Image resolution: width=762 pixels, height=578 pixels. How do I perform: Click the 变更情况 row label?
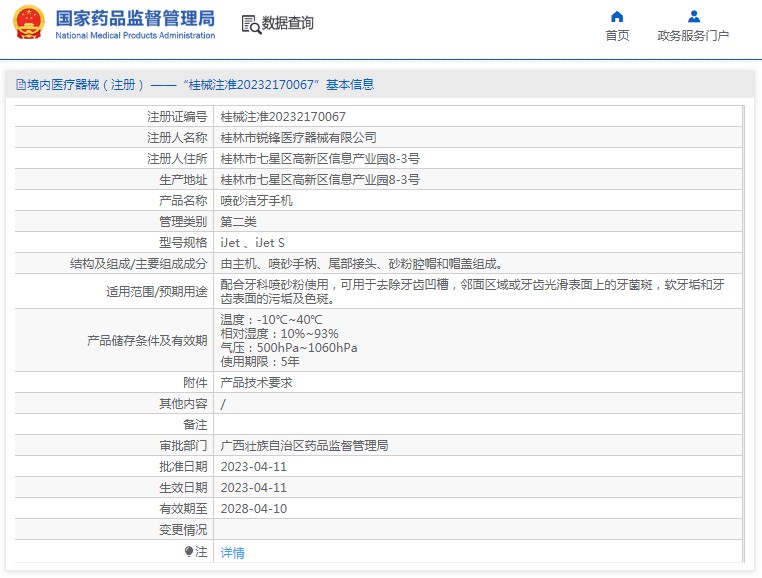click(183, 529)
